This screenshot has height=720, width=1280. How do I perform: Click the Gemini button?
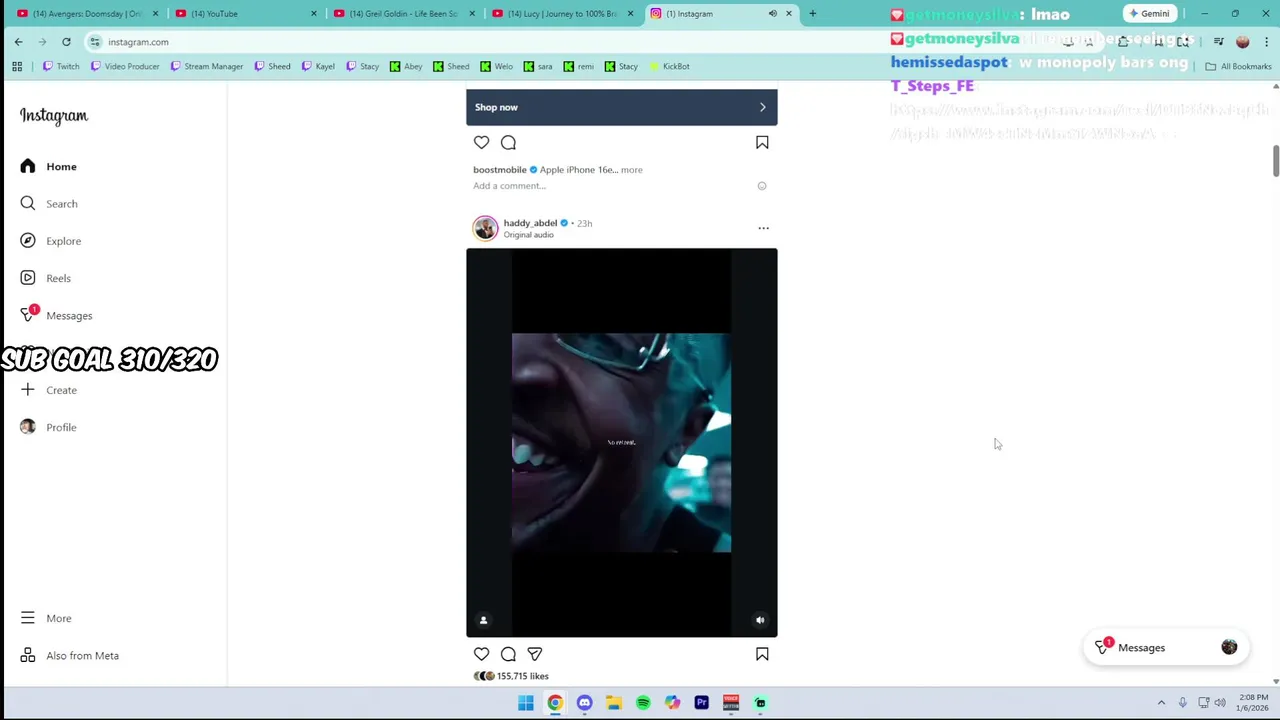pyautogui.click(x=1149, y=14)
